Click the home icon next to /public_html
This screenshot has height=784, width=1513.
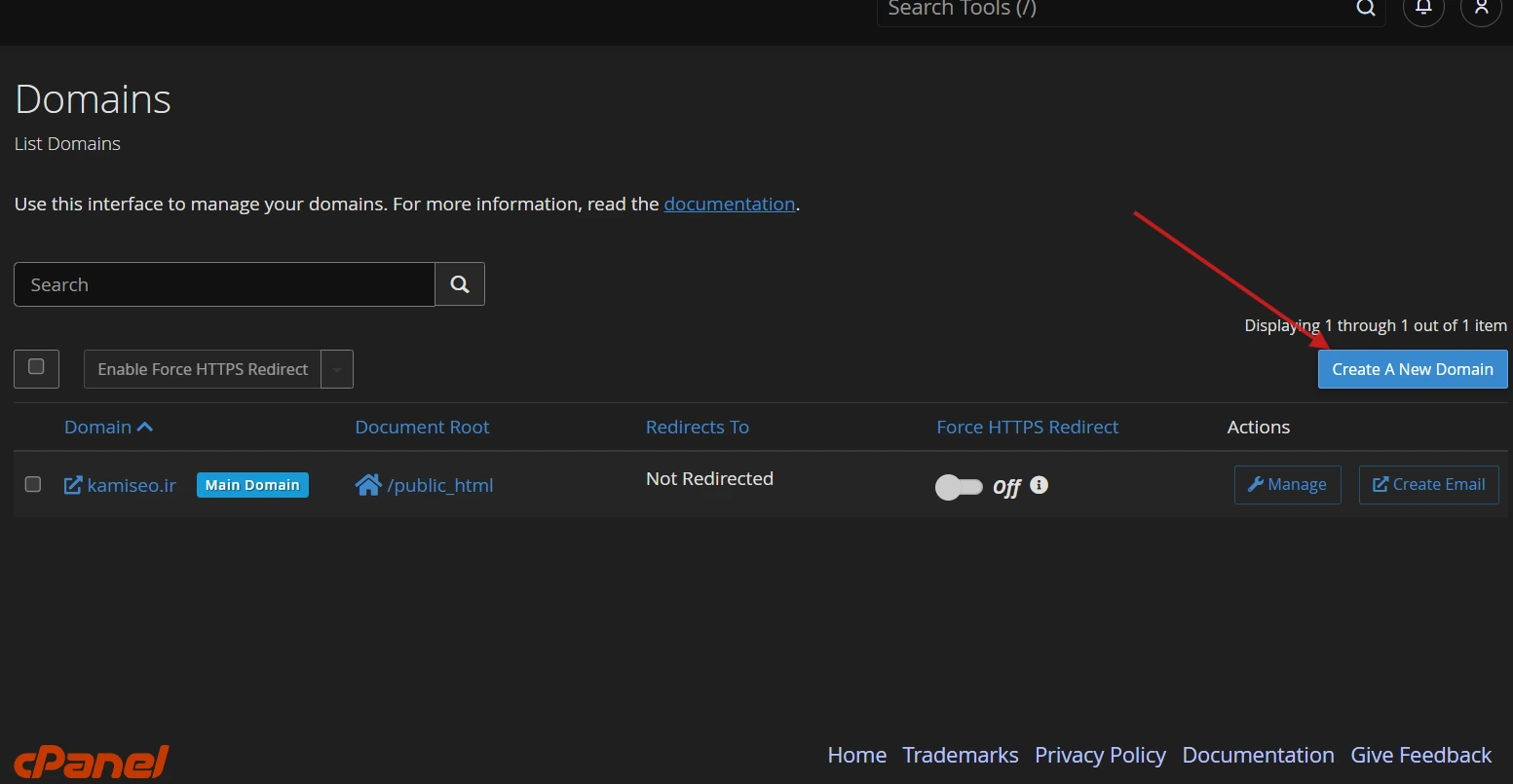pos(368,485)
